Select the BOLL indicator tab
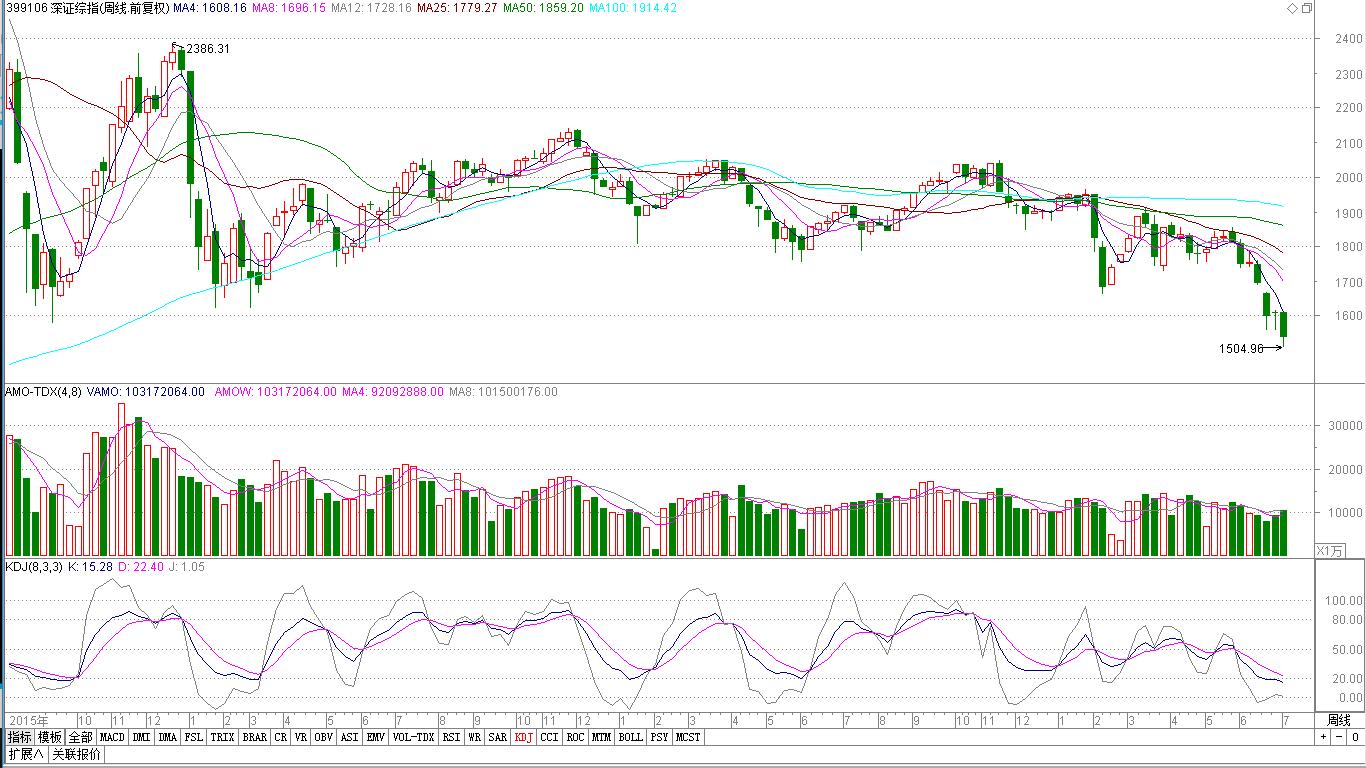The width and height of the screenshot is (1366, 768). pyautogui.click(x=631, y=737)
